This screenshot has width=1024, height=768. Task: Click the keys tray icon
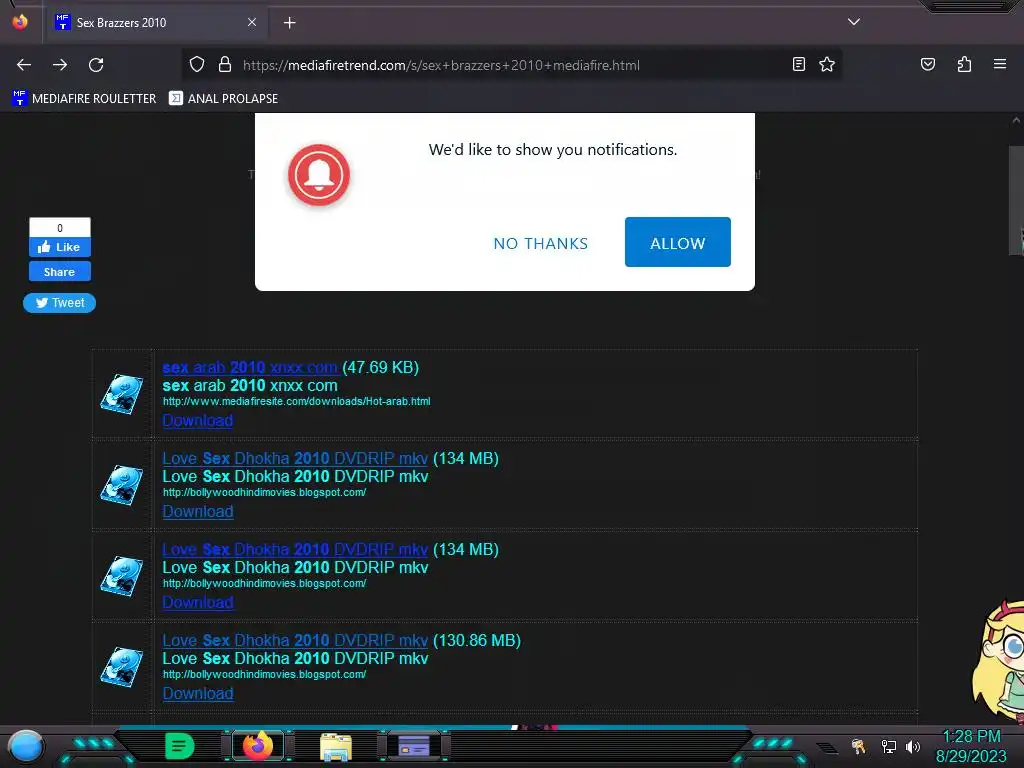click(858, 746)
